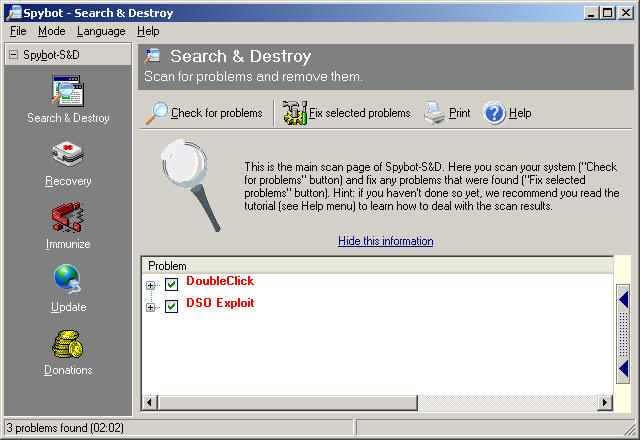Select the Immunize icon in sidebar
The image size is (640, 440).
[68, 219]
